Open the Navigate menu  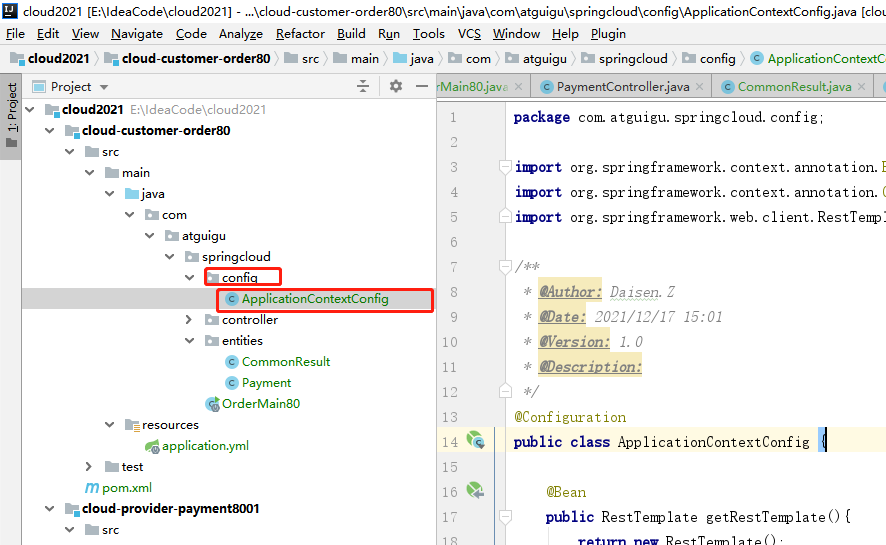pos(137,34)
